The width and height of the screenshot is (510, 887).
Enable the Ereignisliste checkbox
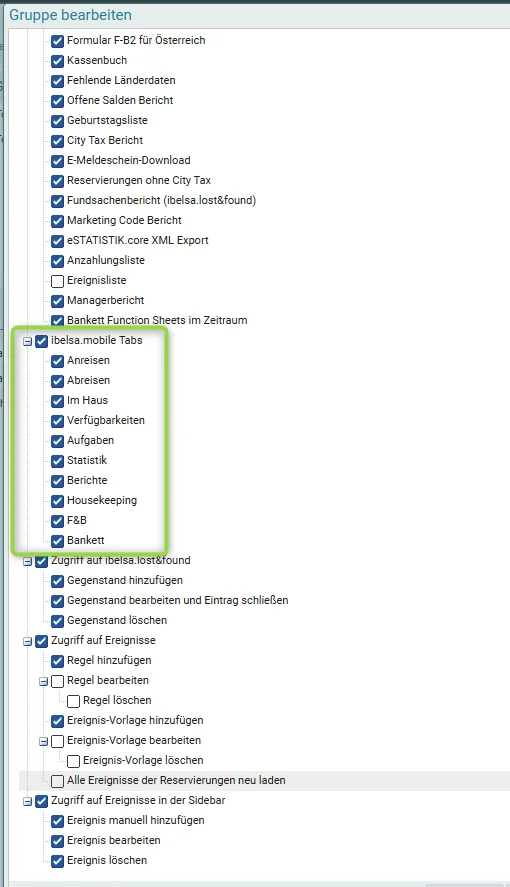coord(57,281)
